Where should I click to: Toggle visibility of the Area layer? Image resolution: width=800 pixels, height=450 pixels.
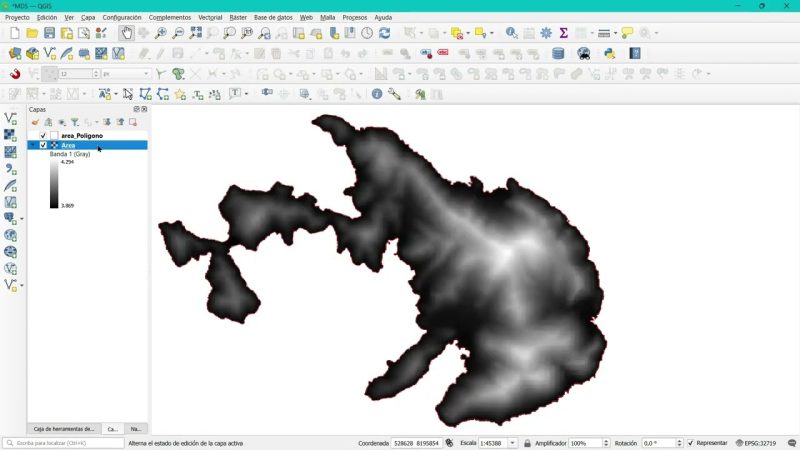pos(43,145)
